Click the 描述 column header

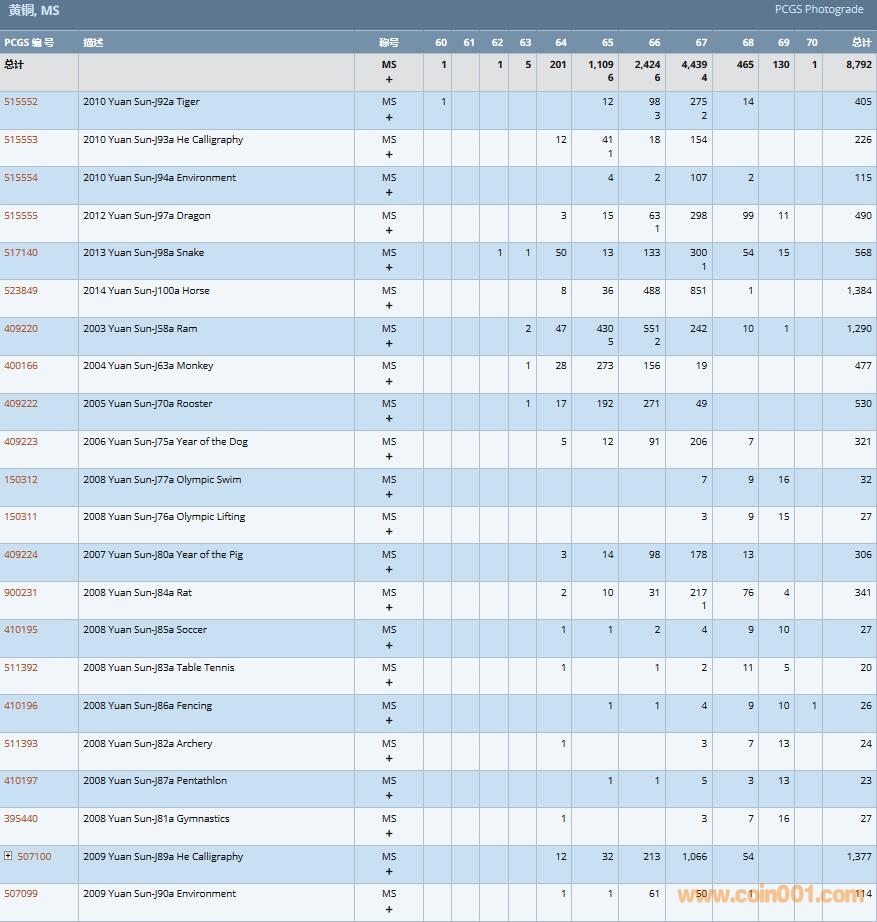tap(93, 43)
